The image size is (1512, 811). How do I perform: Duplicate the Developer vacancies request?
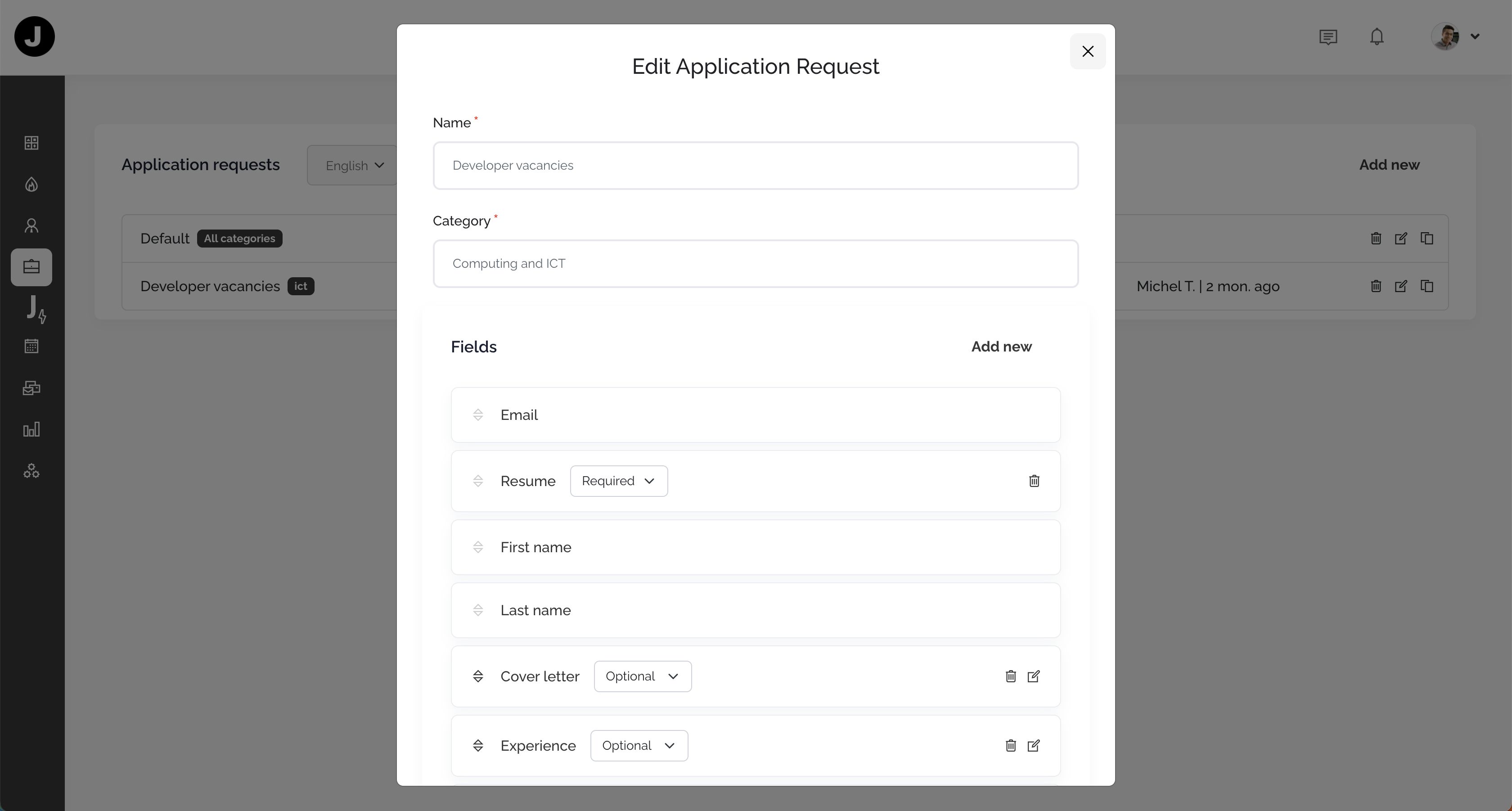tap(1426, 286)
